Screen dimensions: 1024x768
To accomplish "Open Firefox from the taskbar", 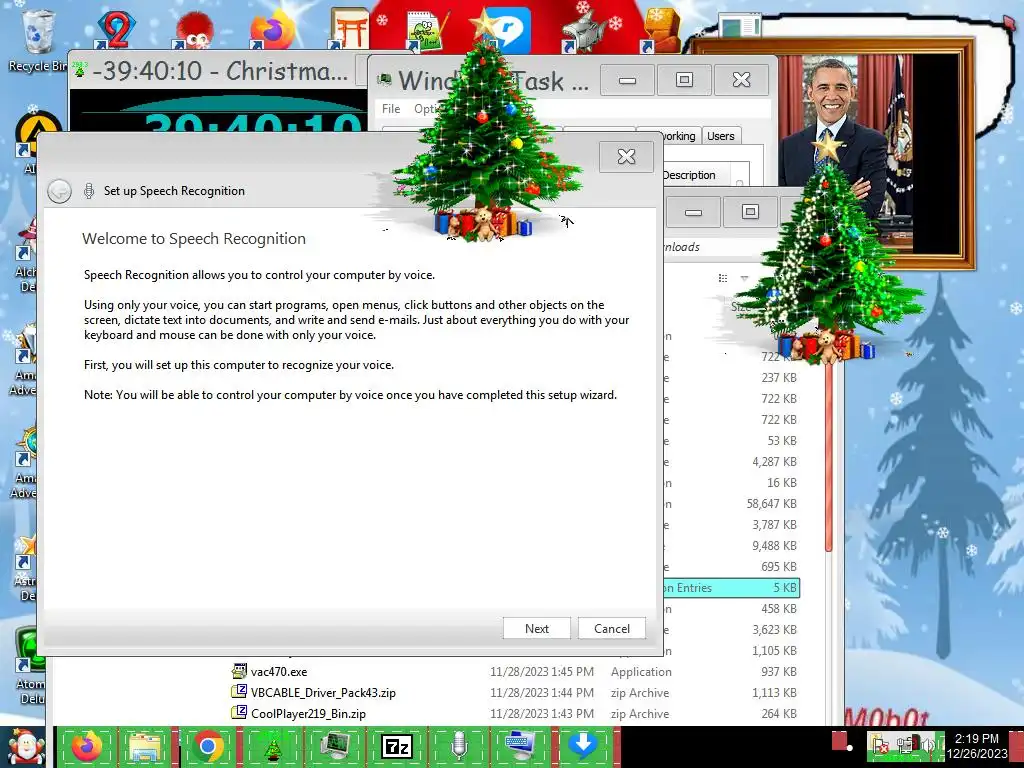I will [x=87, y=746].
